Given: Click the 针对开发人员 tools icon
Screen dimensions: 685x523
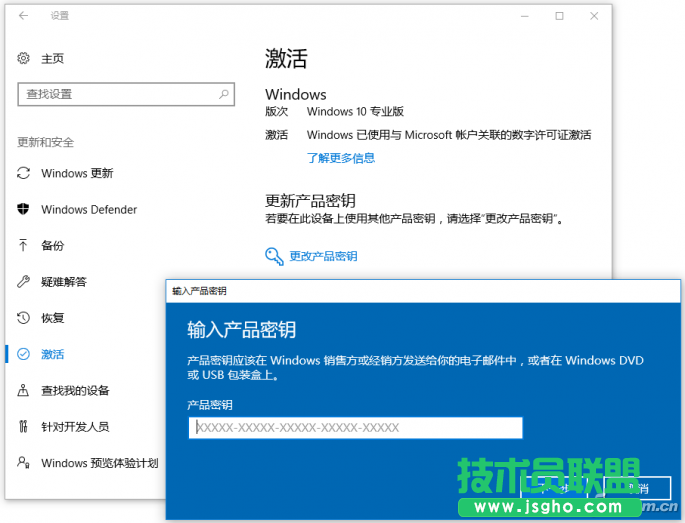Looking at the screenshot, I should click(x=23, y=426).
